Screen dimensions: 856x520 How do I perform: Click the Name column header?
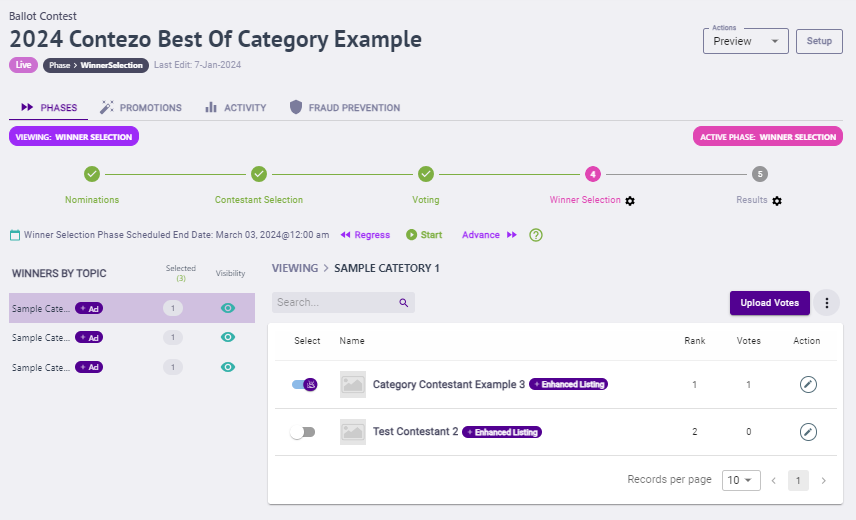(352, 340)
